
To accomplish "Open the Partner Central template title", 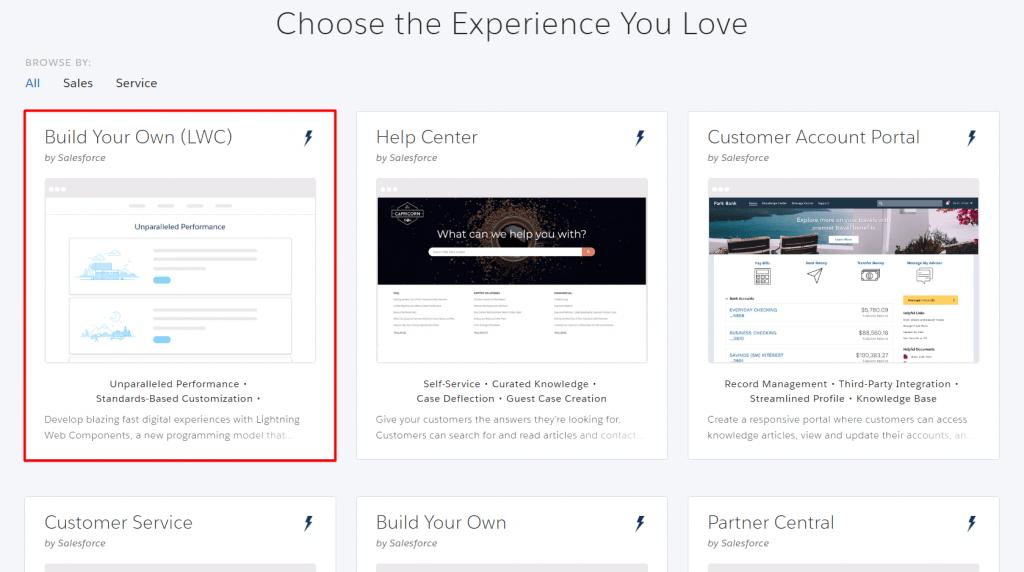I will click(x=771, y=522).
